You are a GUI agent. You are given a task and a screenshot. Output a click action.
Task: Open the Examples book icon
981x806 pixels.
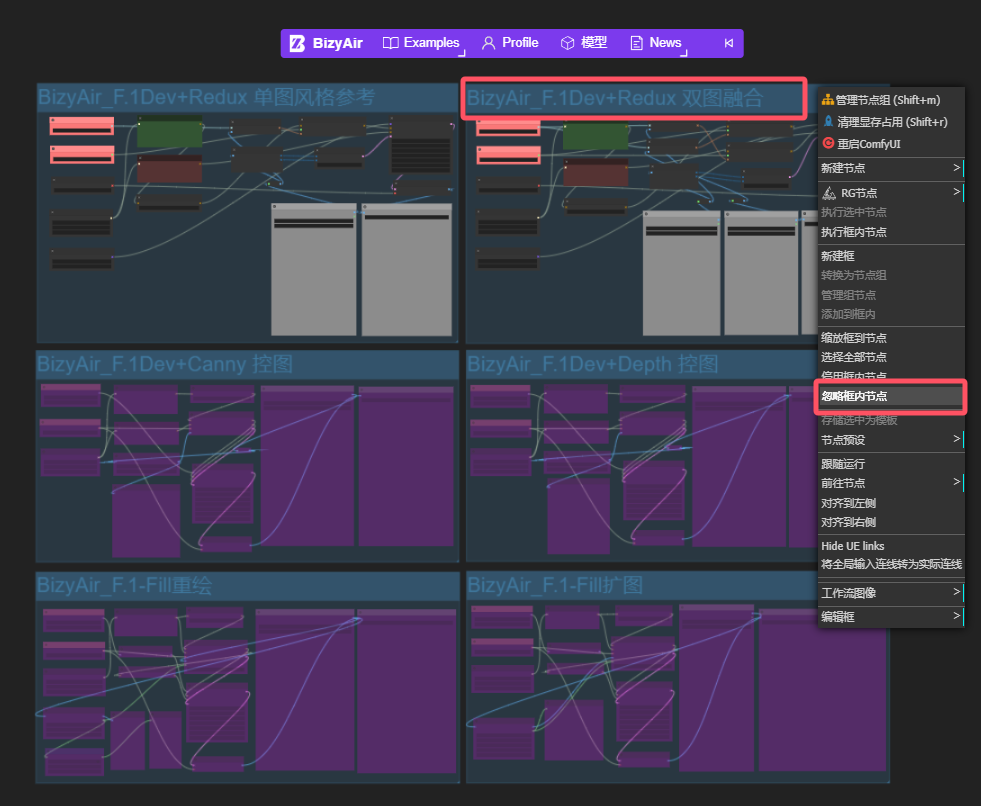[390, 43]
